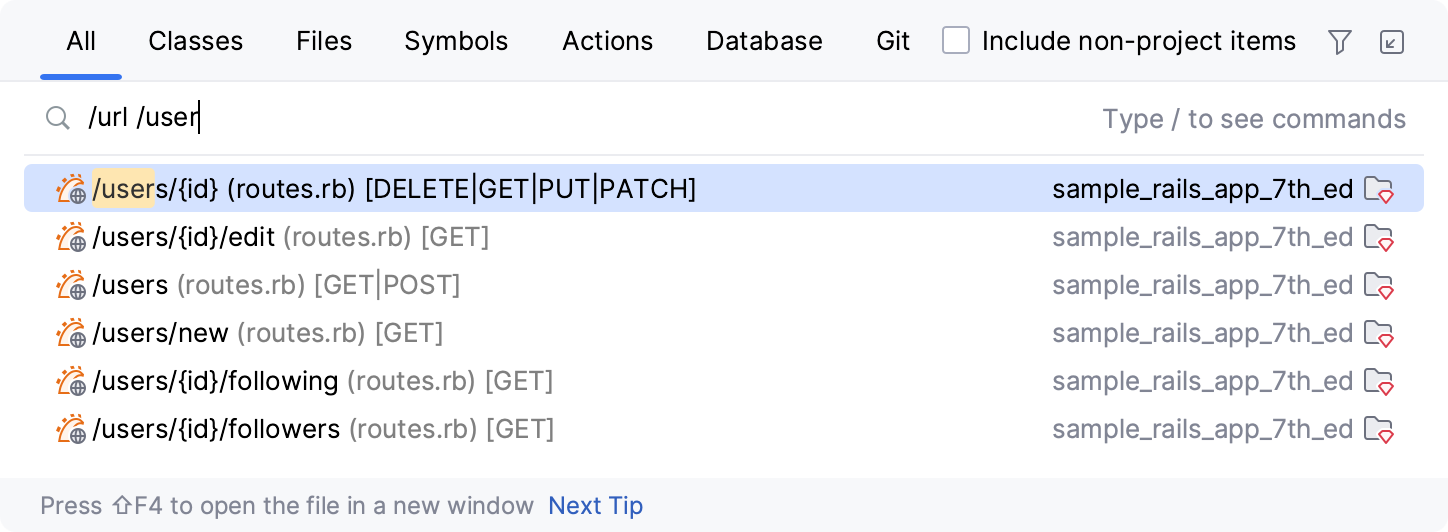Image resolution: width=1448 pixels, height=532 pixels.
Task: Click the route icon beside /users/{id}/followers
Action: pyautogui.click(x=71, y=429)
